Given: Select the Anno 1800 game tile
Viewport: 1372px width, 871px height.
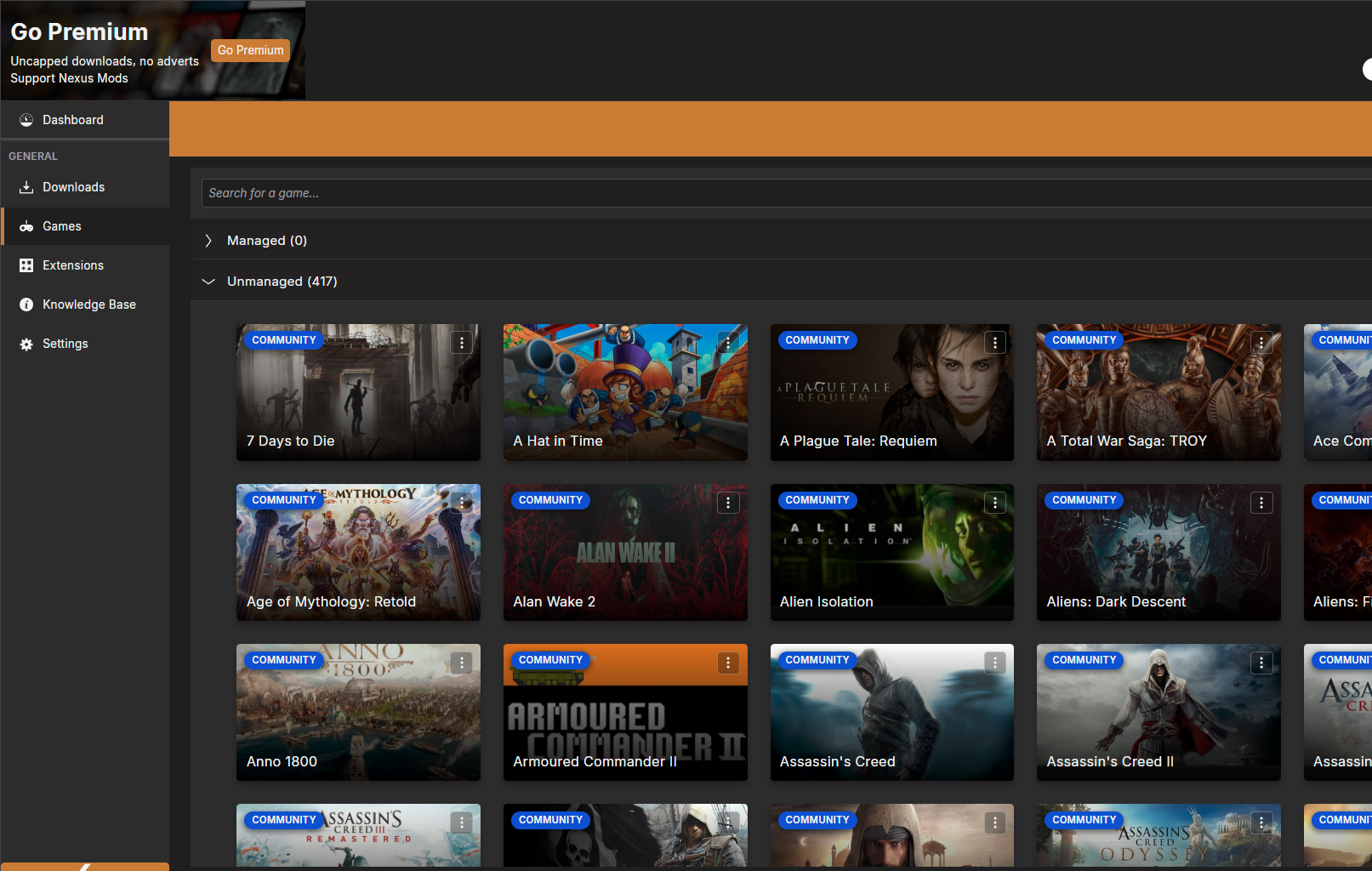Looking at the screenshot, I should (358, 712).
